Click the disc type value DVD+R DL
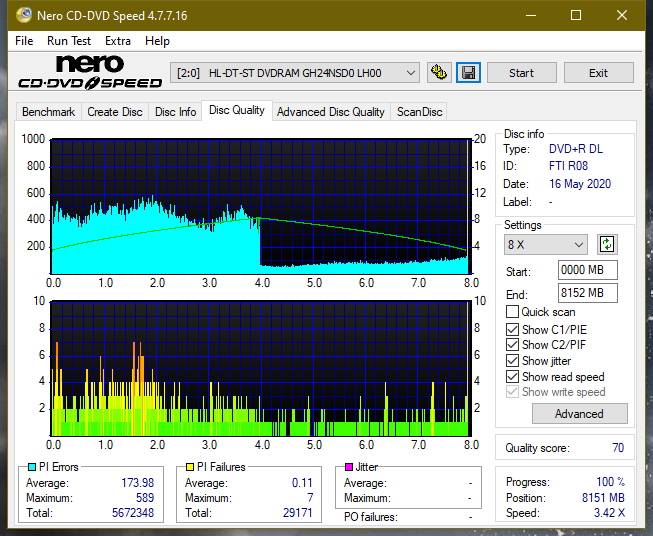This screenshot has width=653, height=536. (576, 149)
